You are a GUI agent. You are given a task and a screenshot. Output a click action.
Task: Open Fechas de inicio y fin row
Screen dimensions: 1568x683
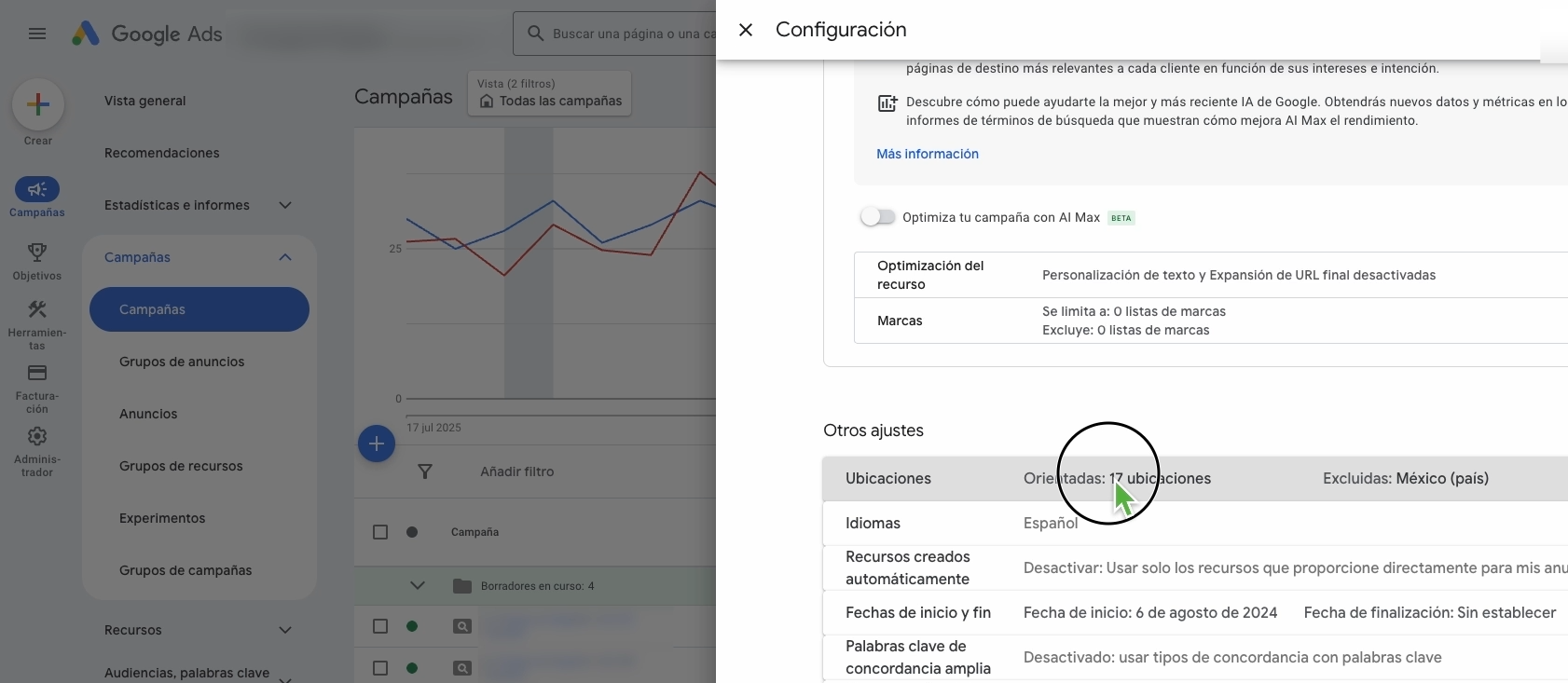[x=1195, y=613]
